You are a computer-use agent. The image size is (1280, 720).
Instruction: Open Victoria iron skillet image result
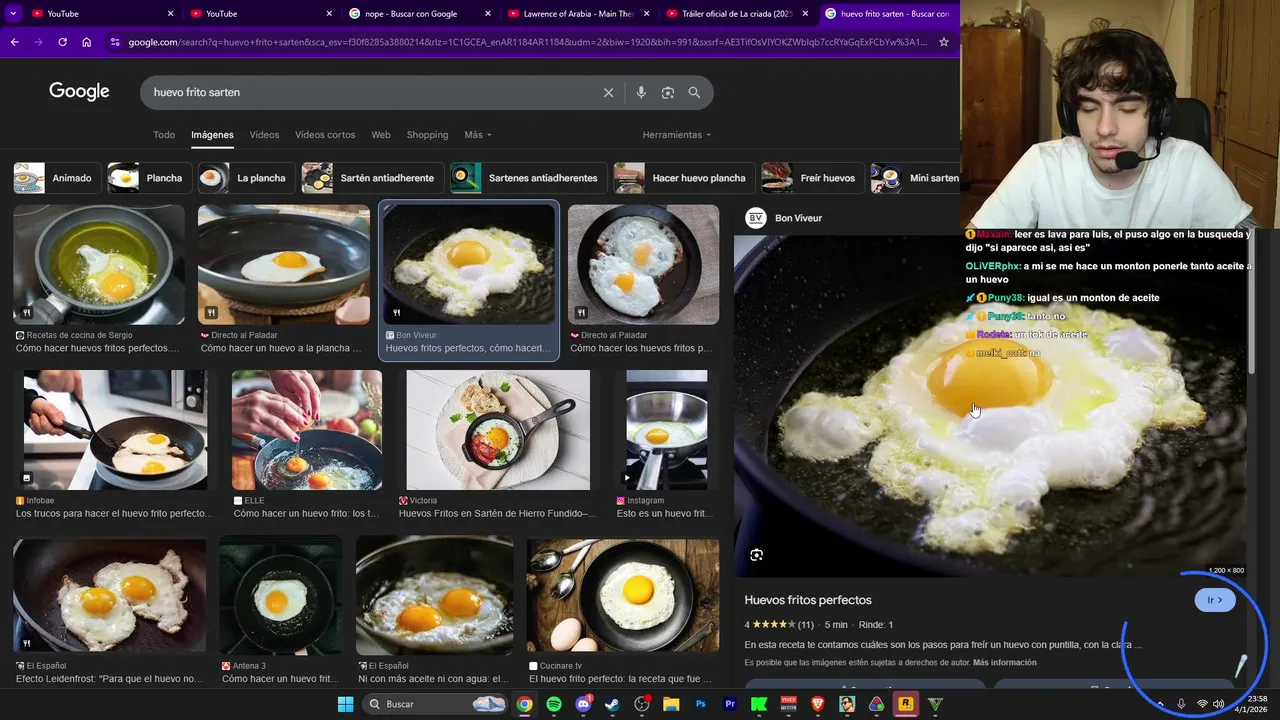[498, 430]
